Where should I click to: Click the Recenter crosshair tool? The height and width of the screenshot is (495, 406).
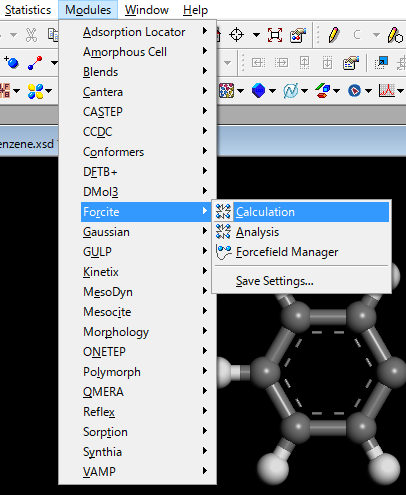click(237, 35)
